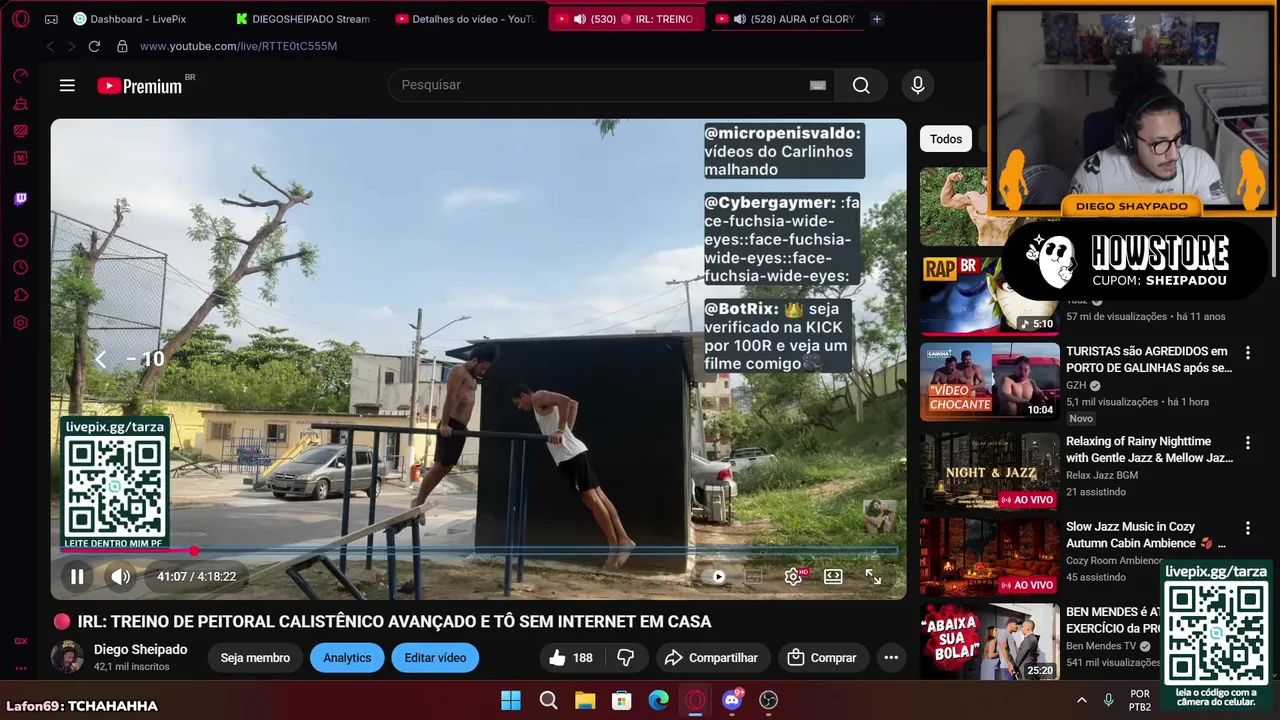The height and width of the screenshot is (720, 1280).
Task: Pause the video
Action: point(77,576)
